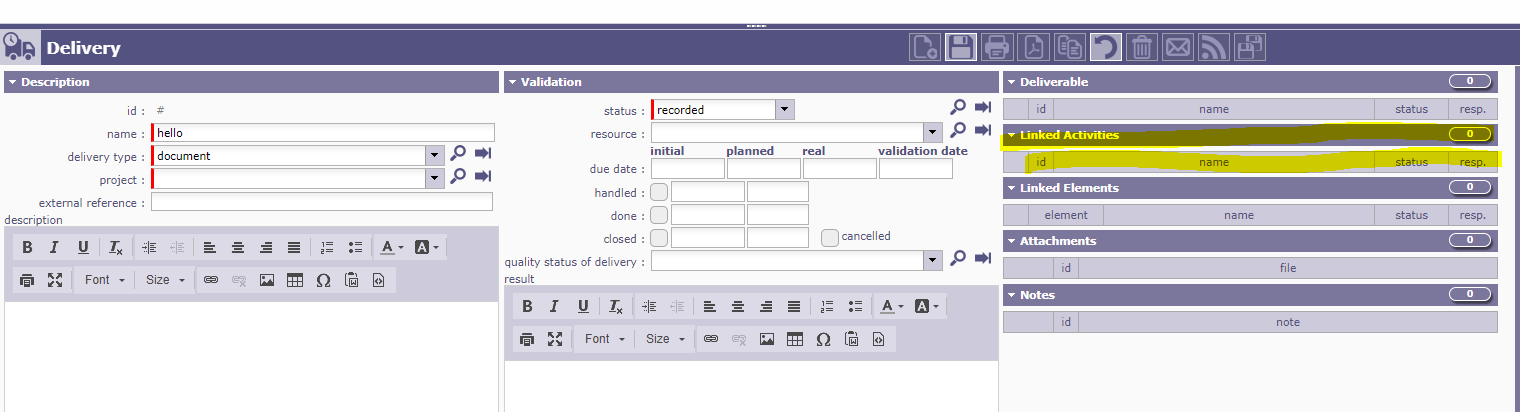The image size is (1520, 412).
Task: Collapse the Validation section header
Action: (x=512, y=82)
